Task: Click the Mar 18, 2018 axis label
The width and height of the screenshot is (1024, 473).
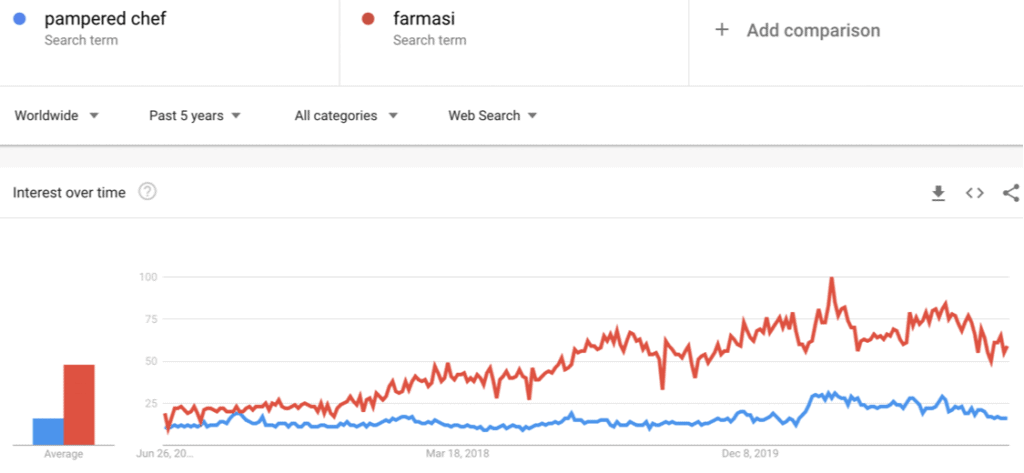Action: (x=457, y=453)
